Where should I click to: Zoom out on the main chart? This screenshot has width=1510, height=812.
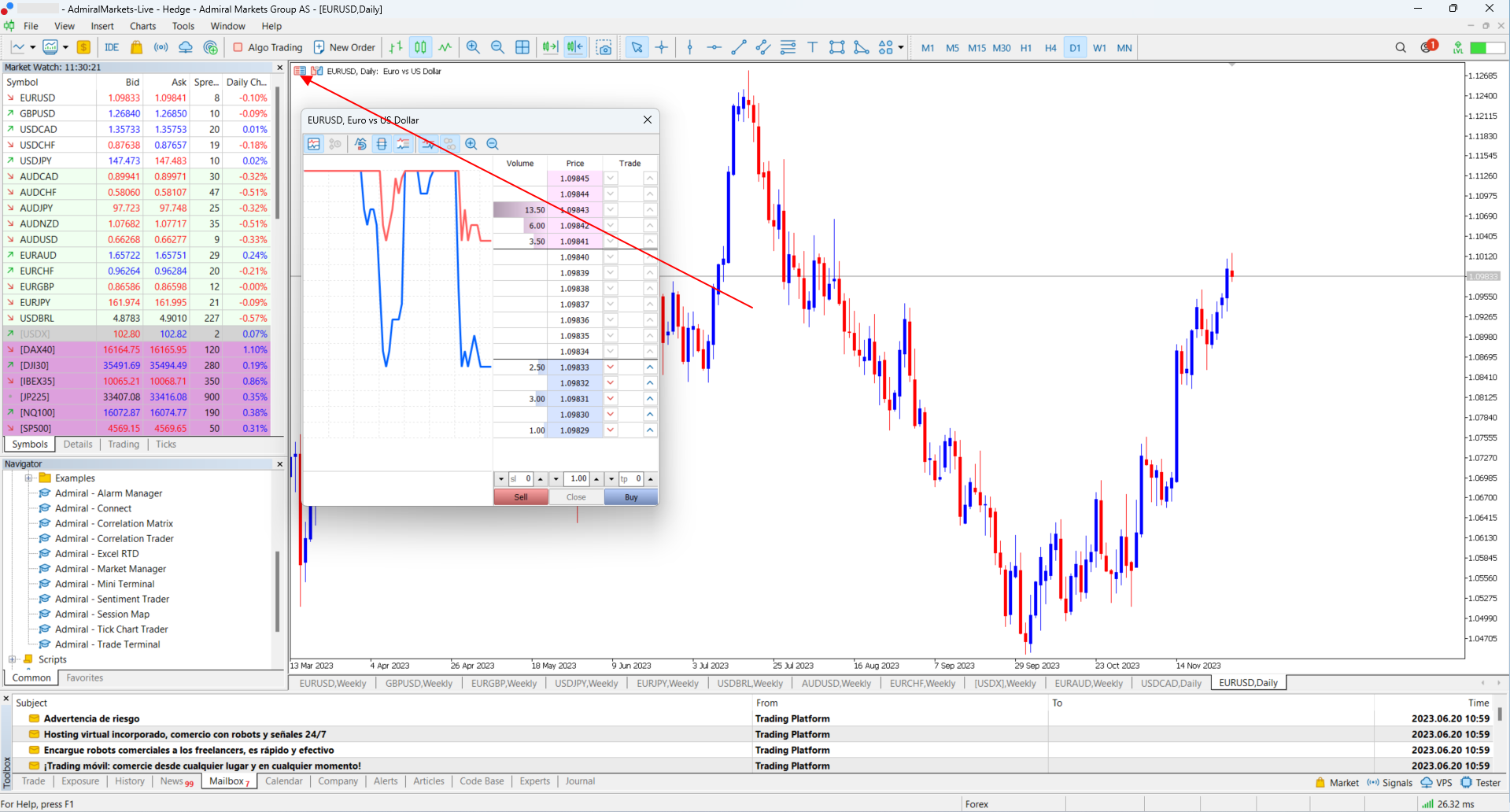(497, 47)
